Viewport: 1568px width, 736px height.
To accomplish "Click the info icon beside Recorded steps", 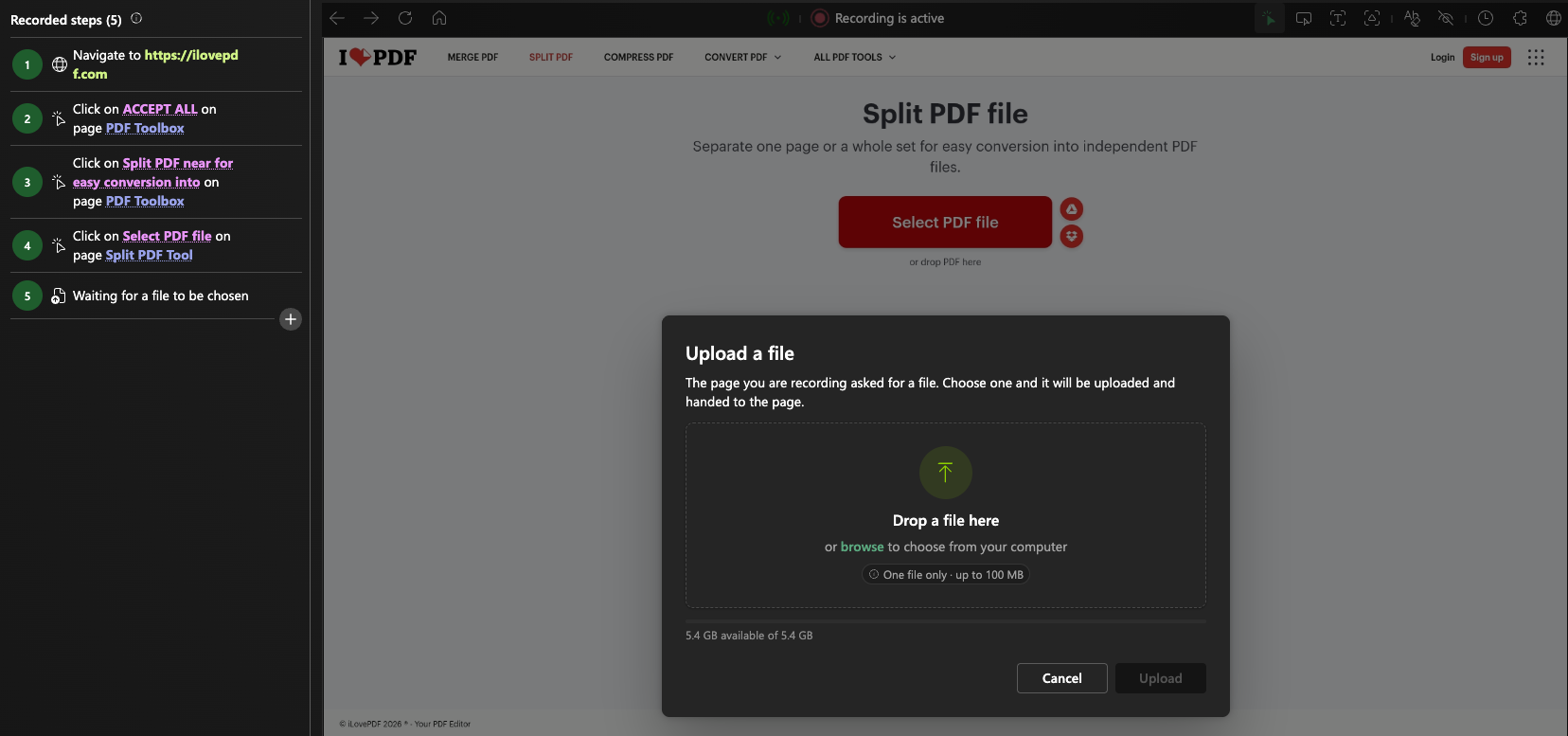I will (136, 18).
